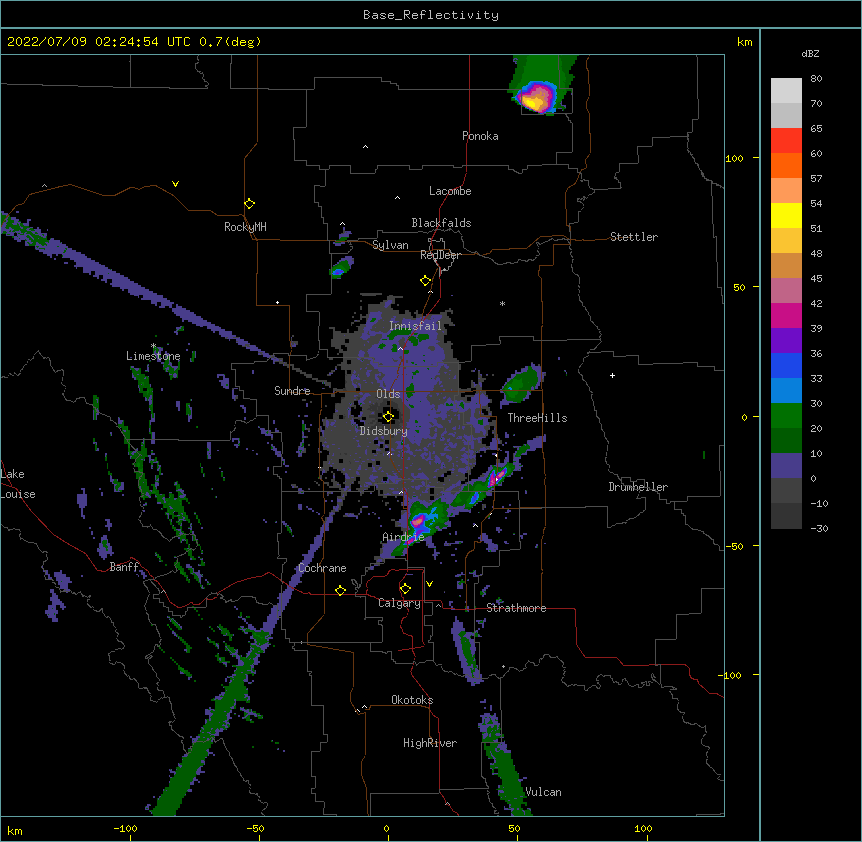Click the Airdrie label

pos(403,537)
